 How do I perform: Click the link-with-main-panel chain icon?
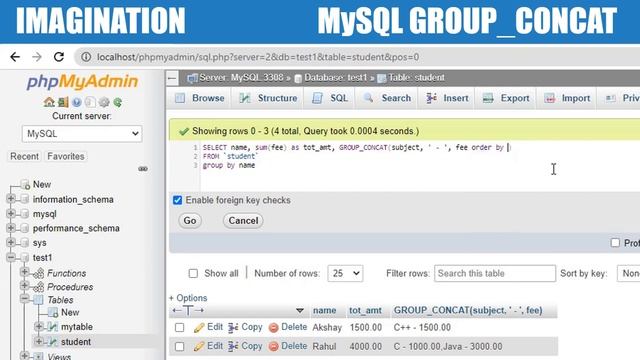143,169
